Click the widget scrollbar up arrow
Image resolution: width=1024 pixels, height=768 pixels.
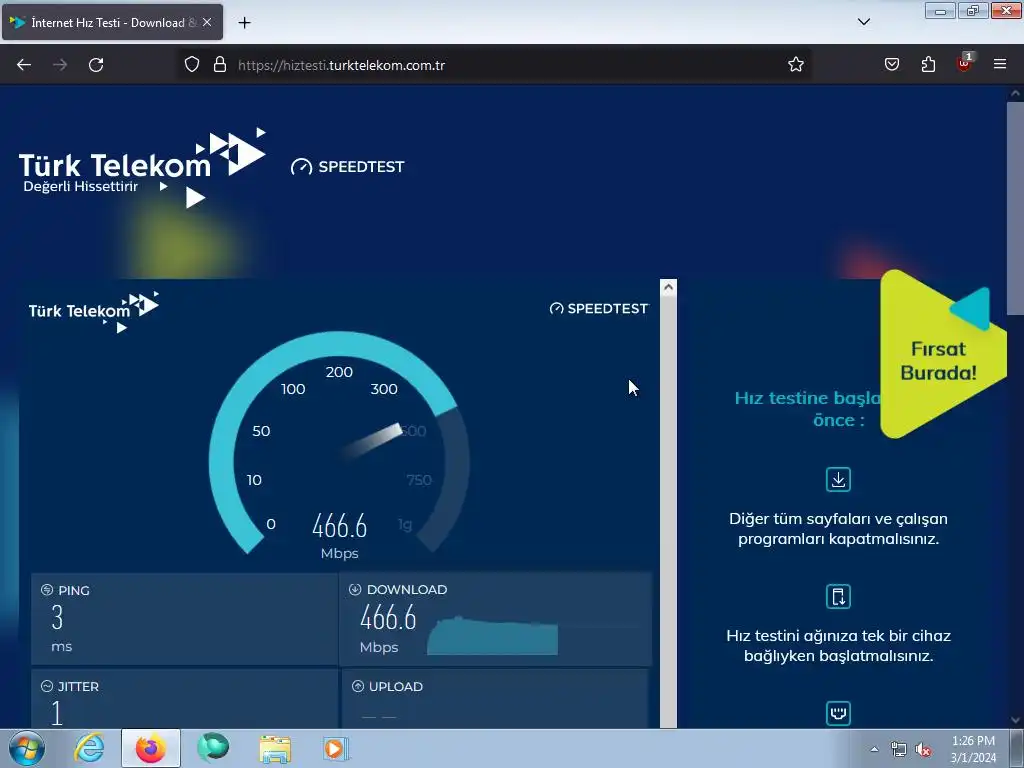pos(668,287)
